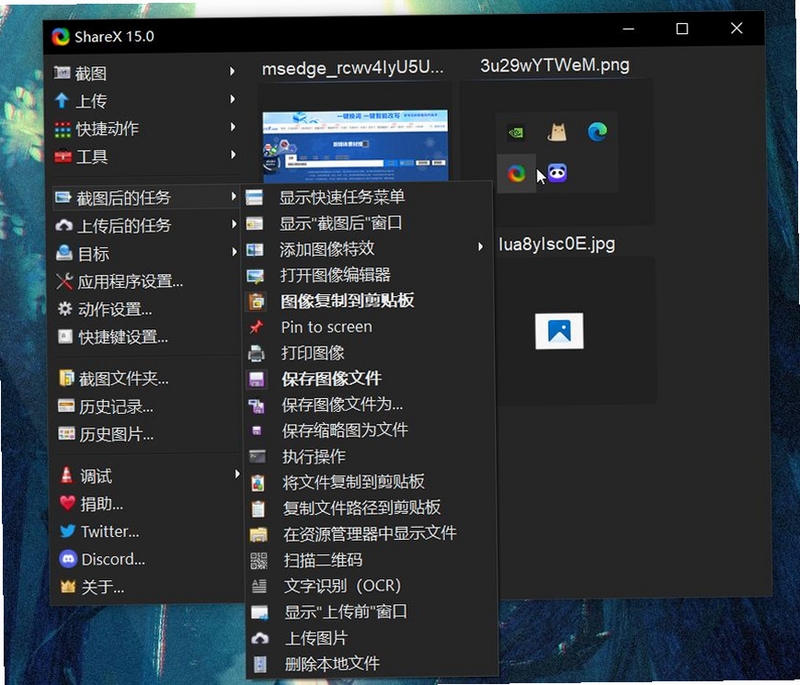Expand the 上传 submenu arrow
This screenshot has height=685, width=800.
tap(233, 99)
